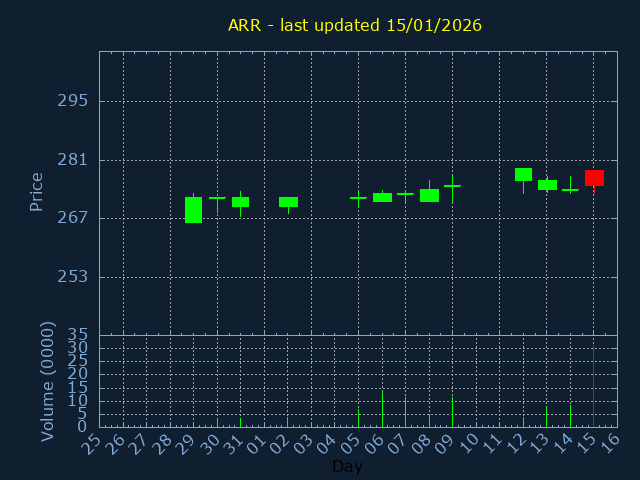Click the tallest volume bar on day 06

pos(382,409)
